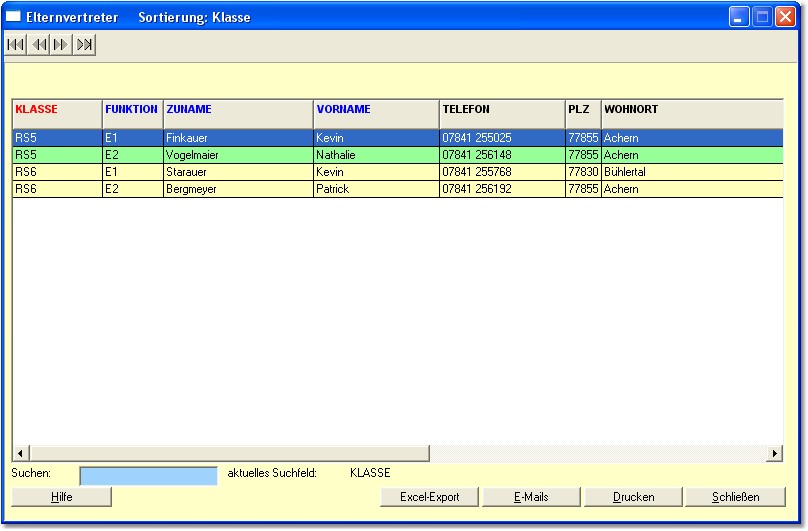Open the E-Mails button
Screen dimensions: 808x531
530,497
